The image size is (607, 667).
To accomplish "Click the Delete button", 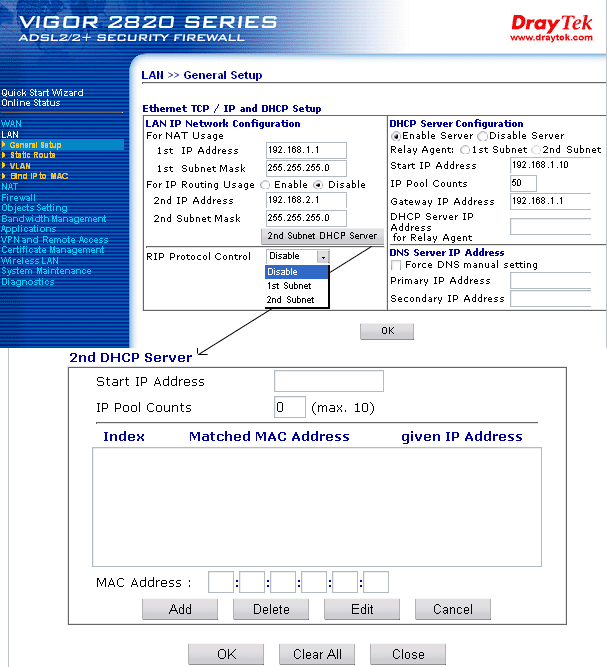I will 271,610.
